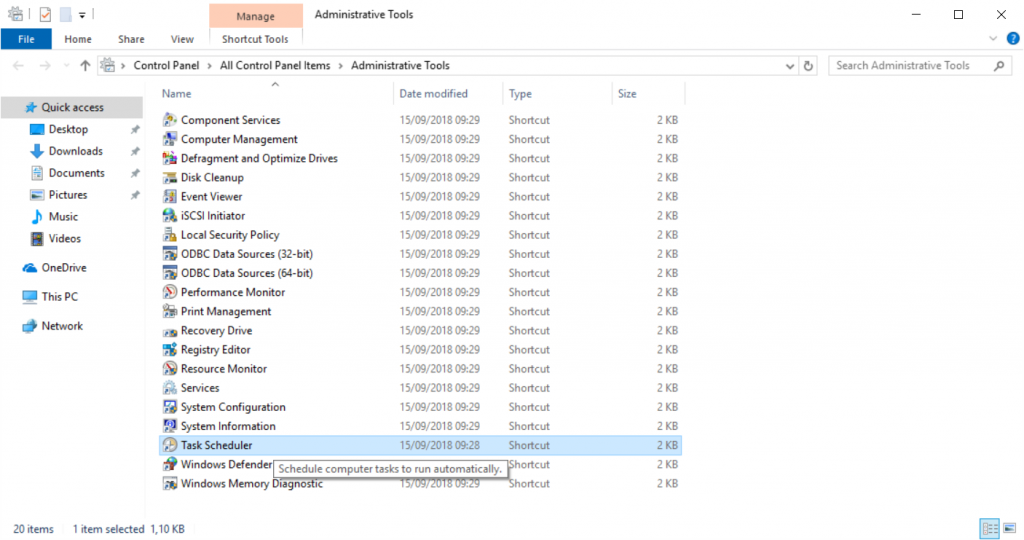Navigate to All Control Panel Items breadcrumb
The image size is (1024, 540).
[275, 65]
